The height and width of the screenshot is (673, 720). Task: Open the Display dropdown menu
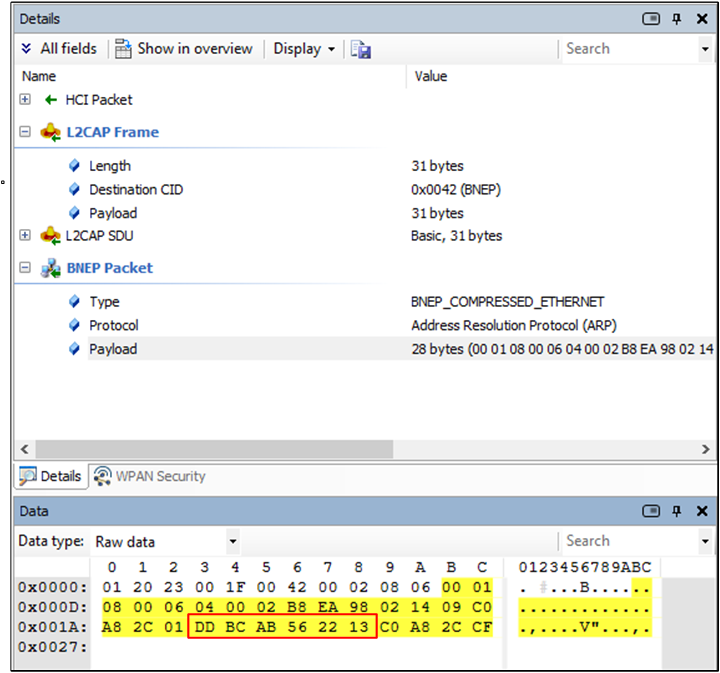click(304, 49)
